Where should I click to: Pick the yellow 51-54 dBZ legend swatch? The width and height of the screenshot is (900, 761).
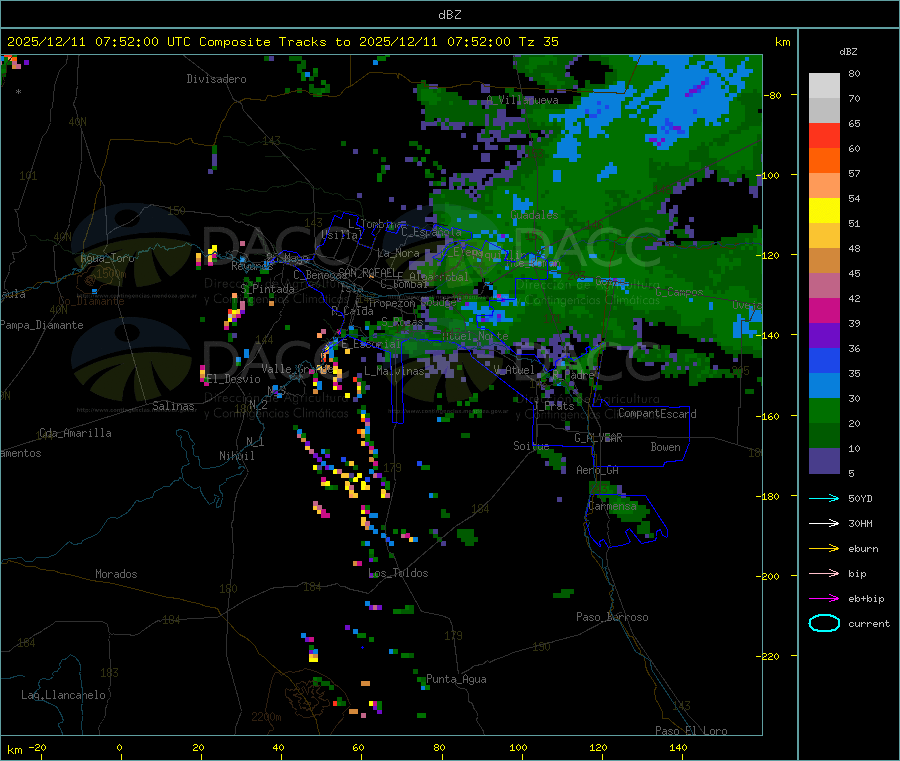tap(824, 211)
